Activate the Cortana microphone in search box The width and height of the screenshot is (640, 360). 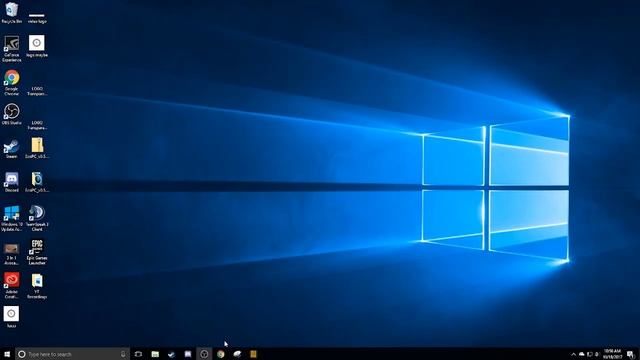pos(123,354)
